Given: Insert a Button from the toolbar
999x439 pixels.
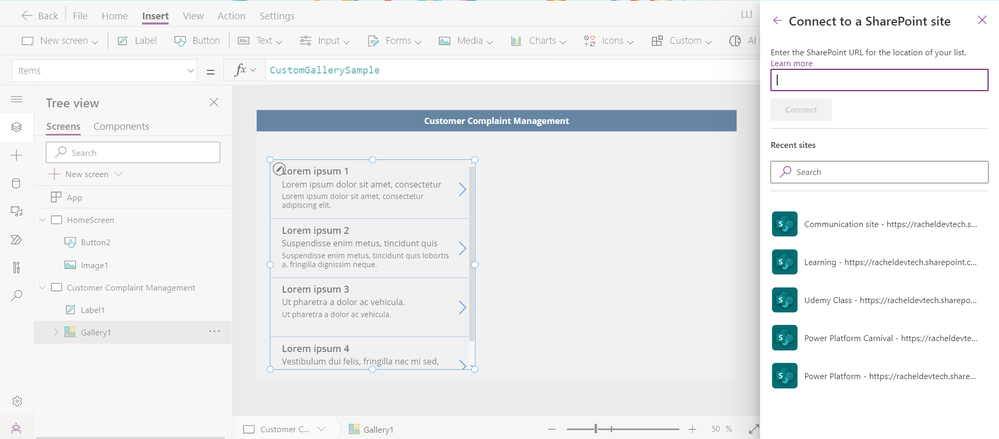Looking at the screenshot, I should click(x=197, y=41).
